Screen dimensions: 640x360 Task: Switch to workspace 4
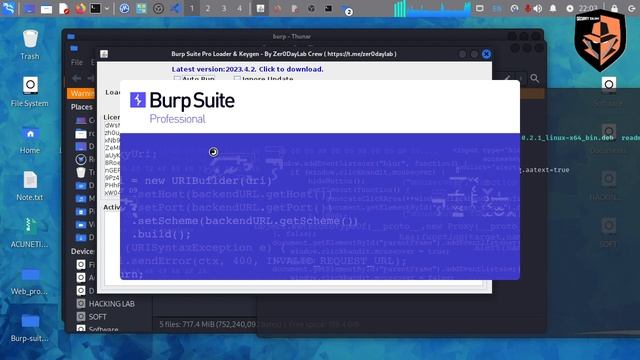pos(240,8)
